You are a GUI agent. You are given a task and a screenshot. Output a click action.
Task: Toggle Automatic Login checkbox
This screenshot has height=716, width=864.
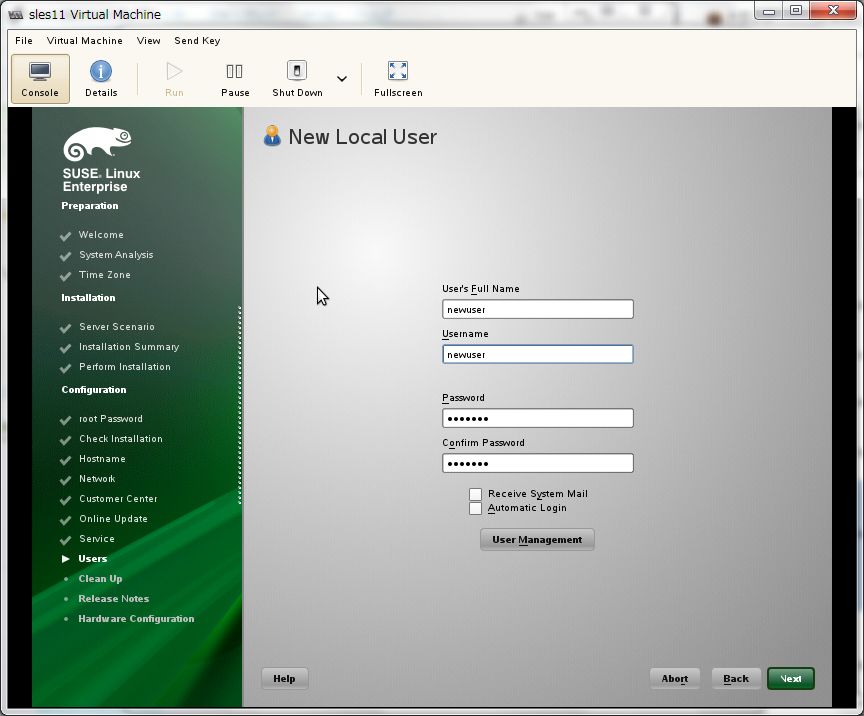coord(476,508)
